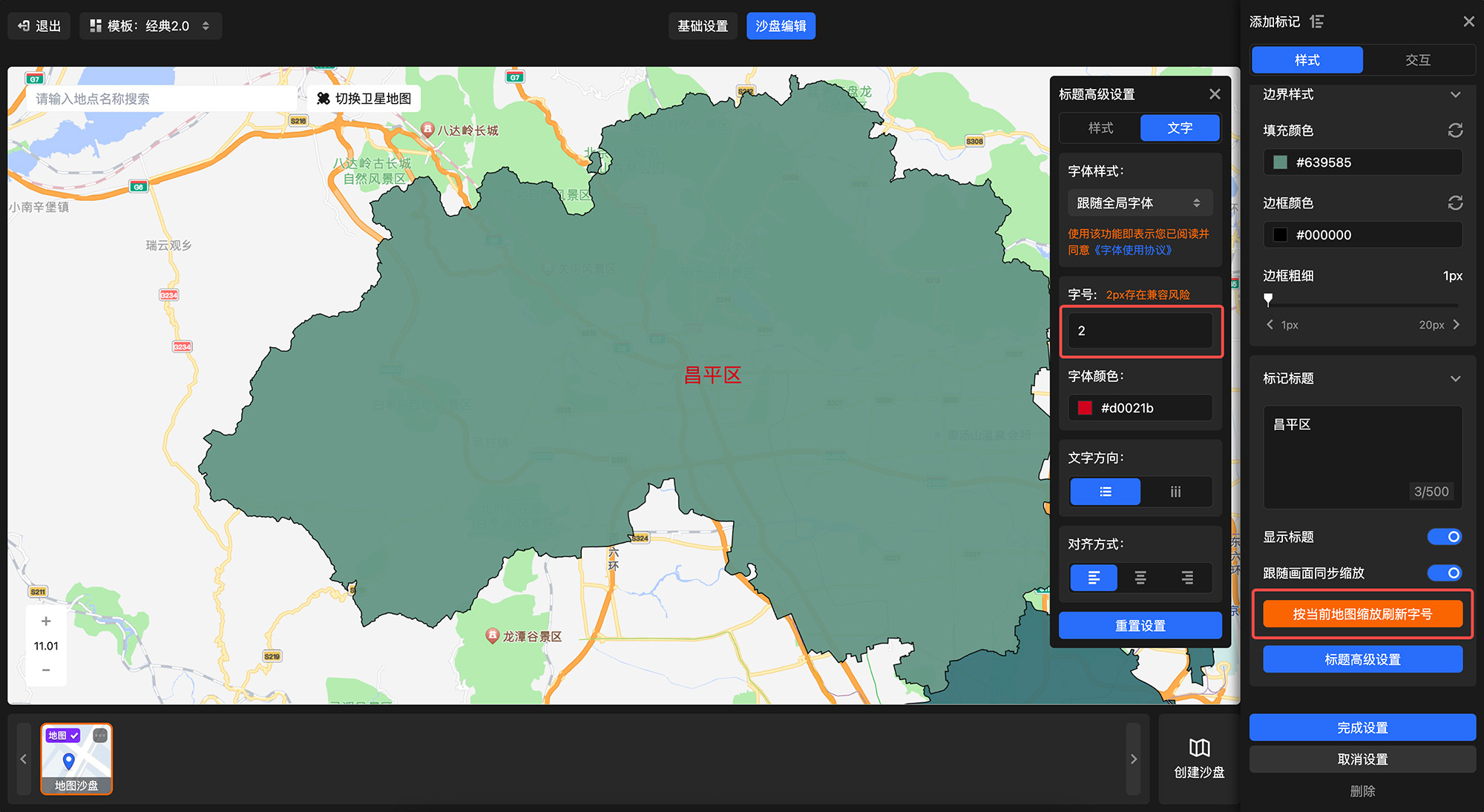Switch to 样式 tab in 标题高级设置

point(1100,128)
